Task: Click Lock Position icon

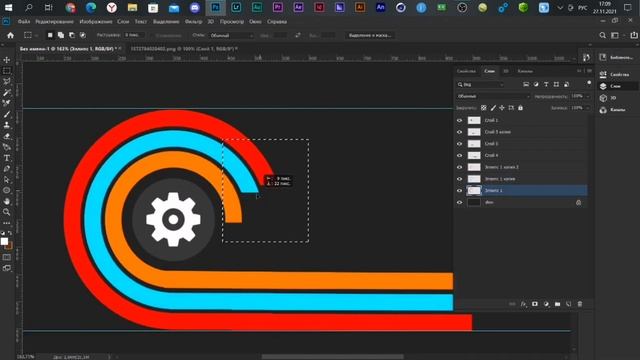Action: point(502,108)
